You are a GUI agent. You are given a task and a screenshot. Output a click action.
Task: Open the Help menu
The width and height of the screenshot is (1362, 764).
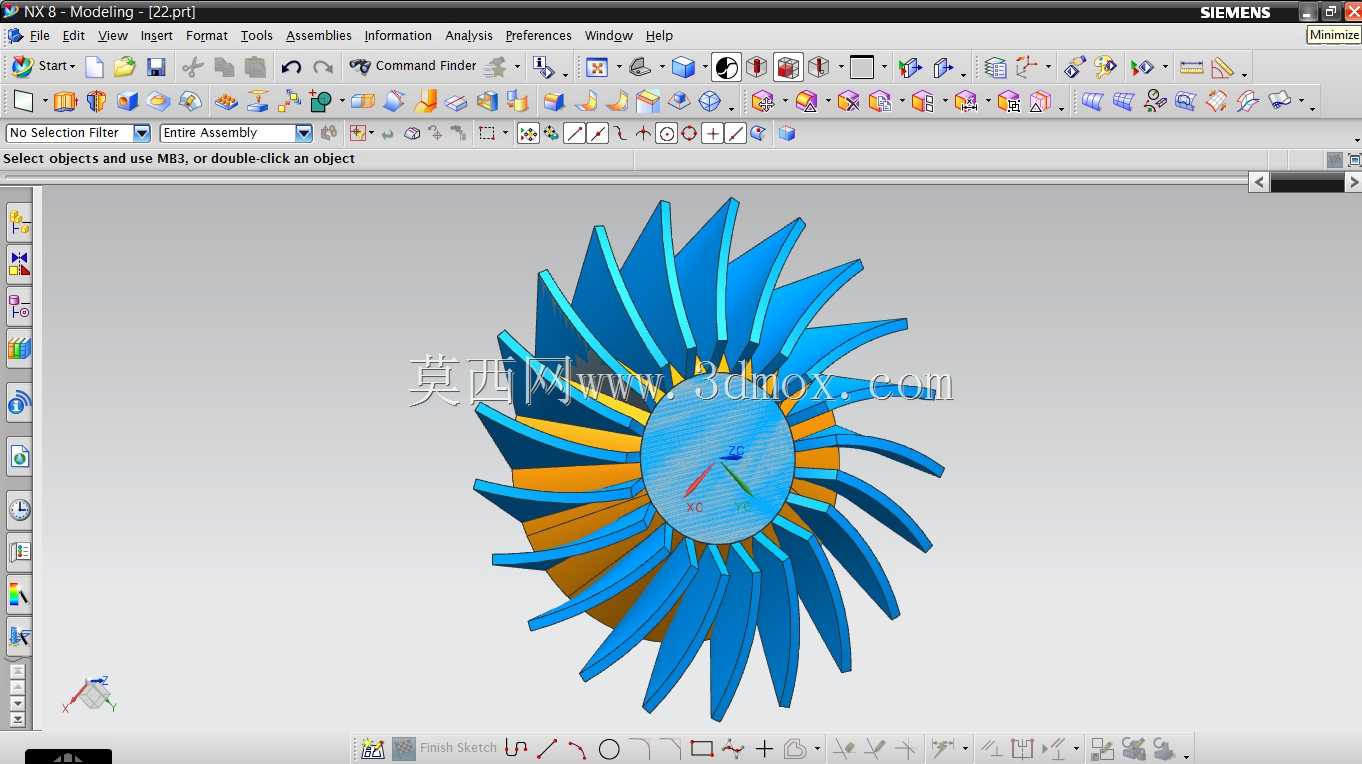(659, 35)
